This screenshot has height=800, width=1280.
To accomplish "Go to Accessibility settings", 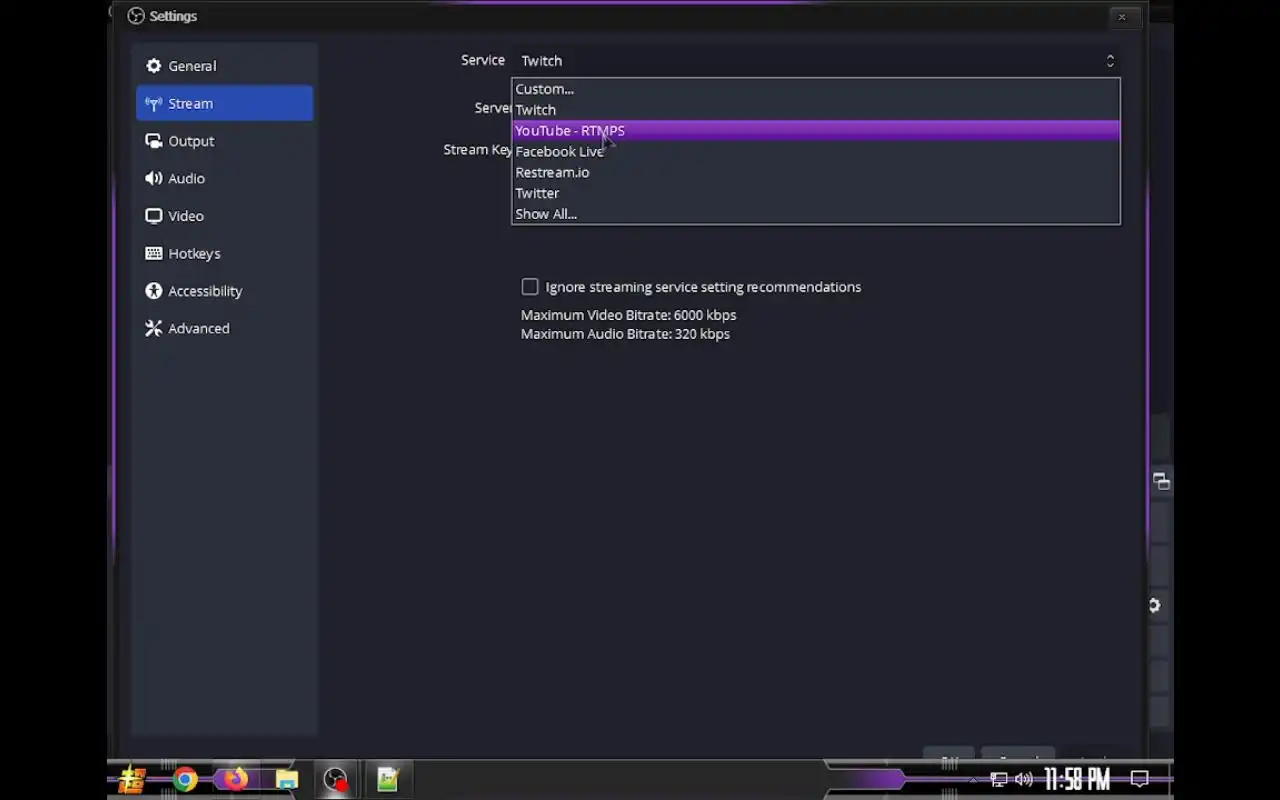I will pos(224,291).
